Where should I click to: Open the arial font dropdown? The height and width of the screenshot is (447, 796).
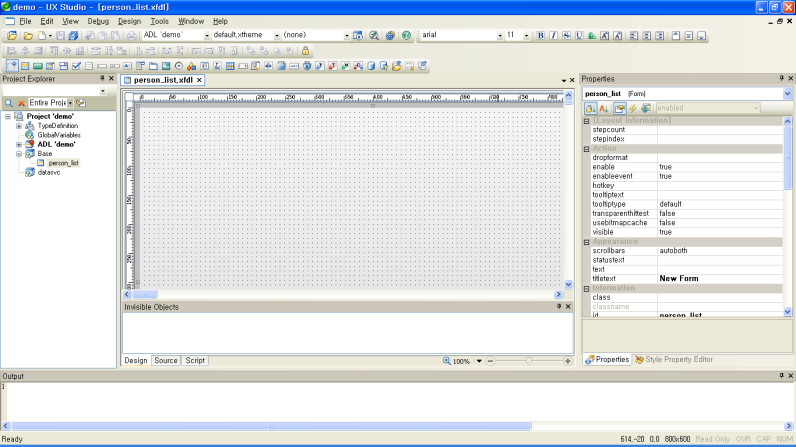tap(500, 36)
